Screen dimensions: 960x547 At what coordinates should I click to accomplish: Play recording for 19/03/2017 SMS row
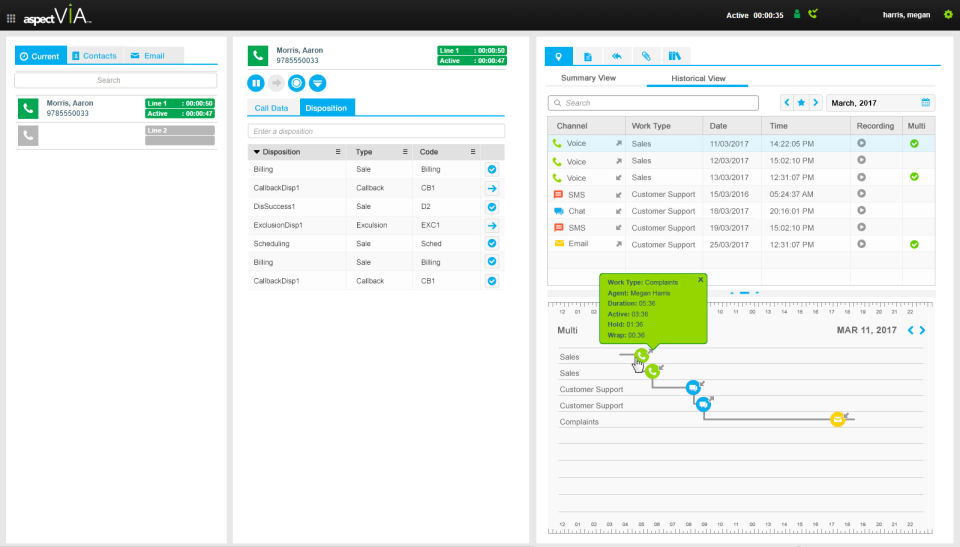coord(861,227)
